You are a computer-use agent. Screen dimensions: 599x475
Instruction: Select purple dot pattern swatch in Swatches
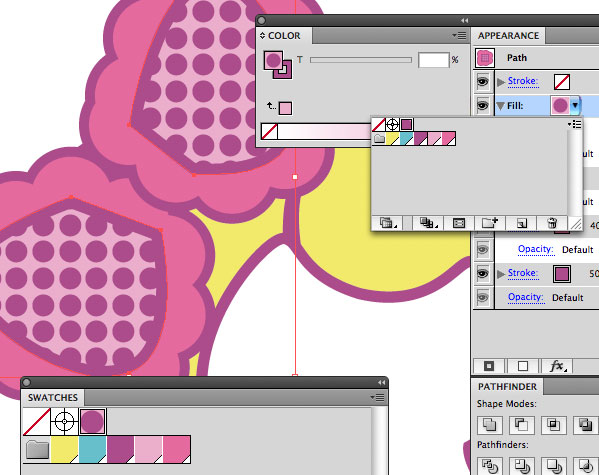click(x=92, y=422)
